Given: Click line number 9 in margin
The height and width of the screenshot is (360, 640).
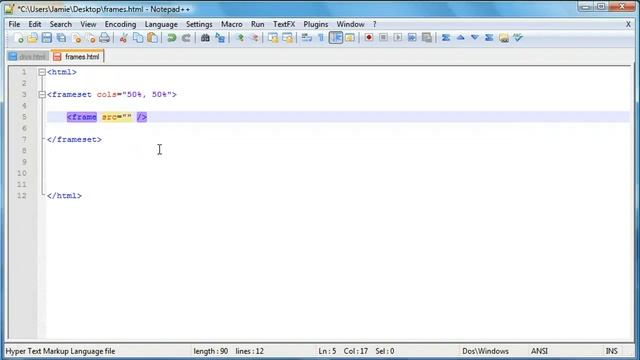Looking at the screenshot, I should [x=24, y=162].
